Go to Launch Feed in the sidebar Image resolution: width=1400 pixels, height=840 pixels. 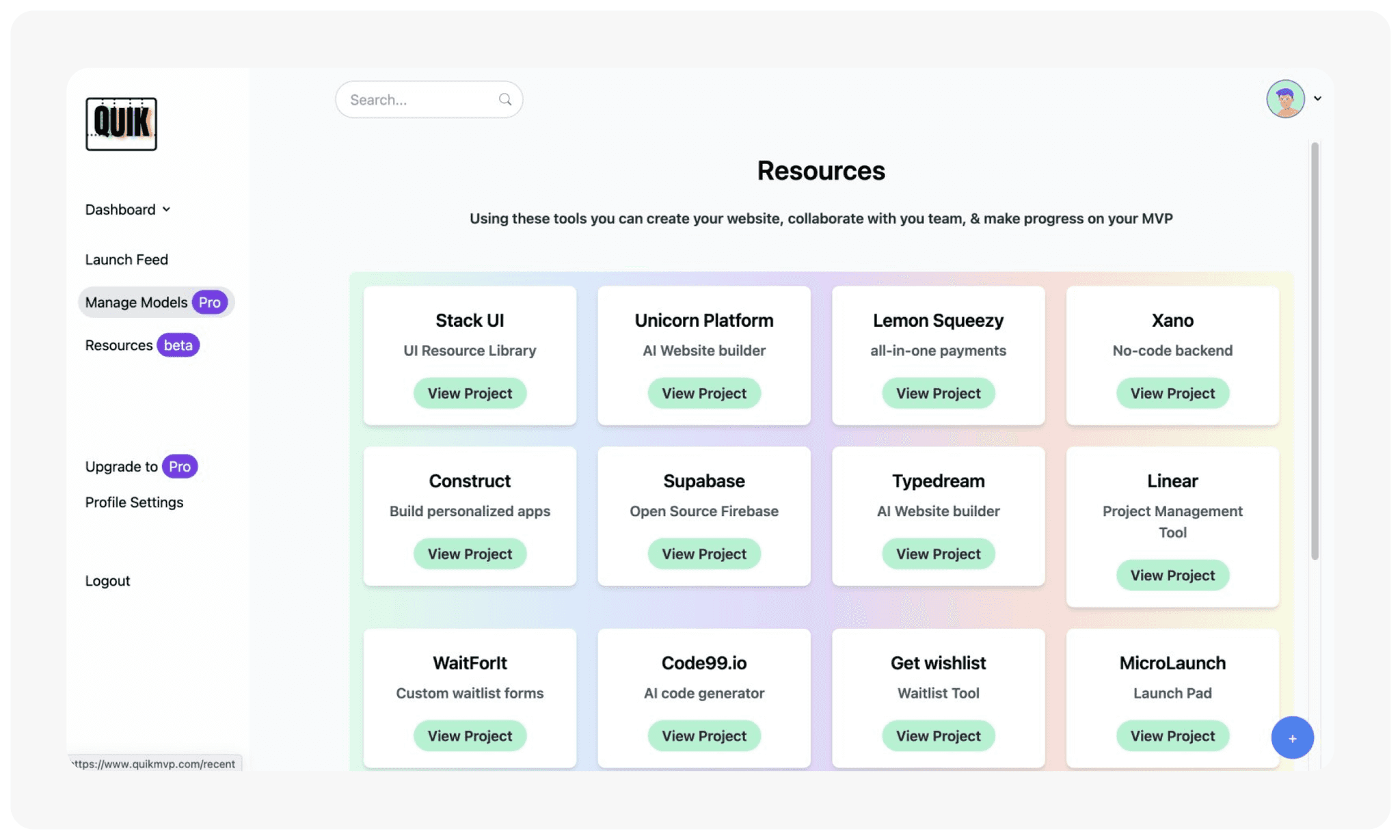tap(126, 260)
